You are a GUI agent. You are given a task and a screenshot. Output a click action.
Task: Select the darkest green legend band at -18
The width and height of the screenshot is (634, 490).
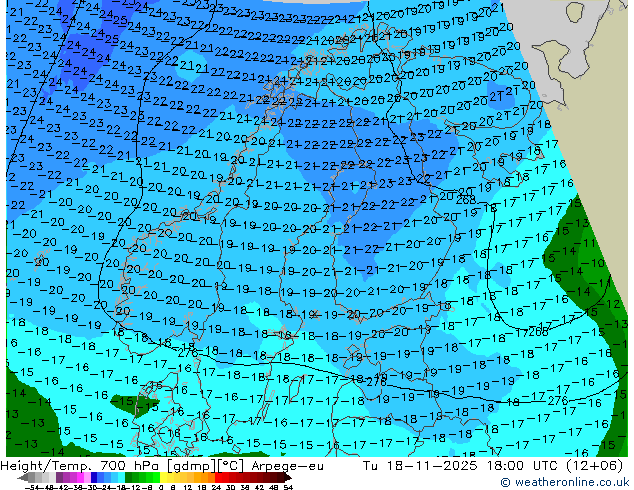click(128, 478)
